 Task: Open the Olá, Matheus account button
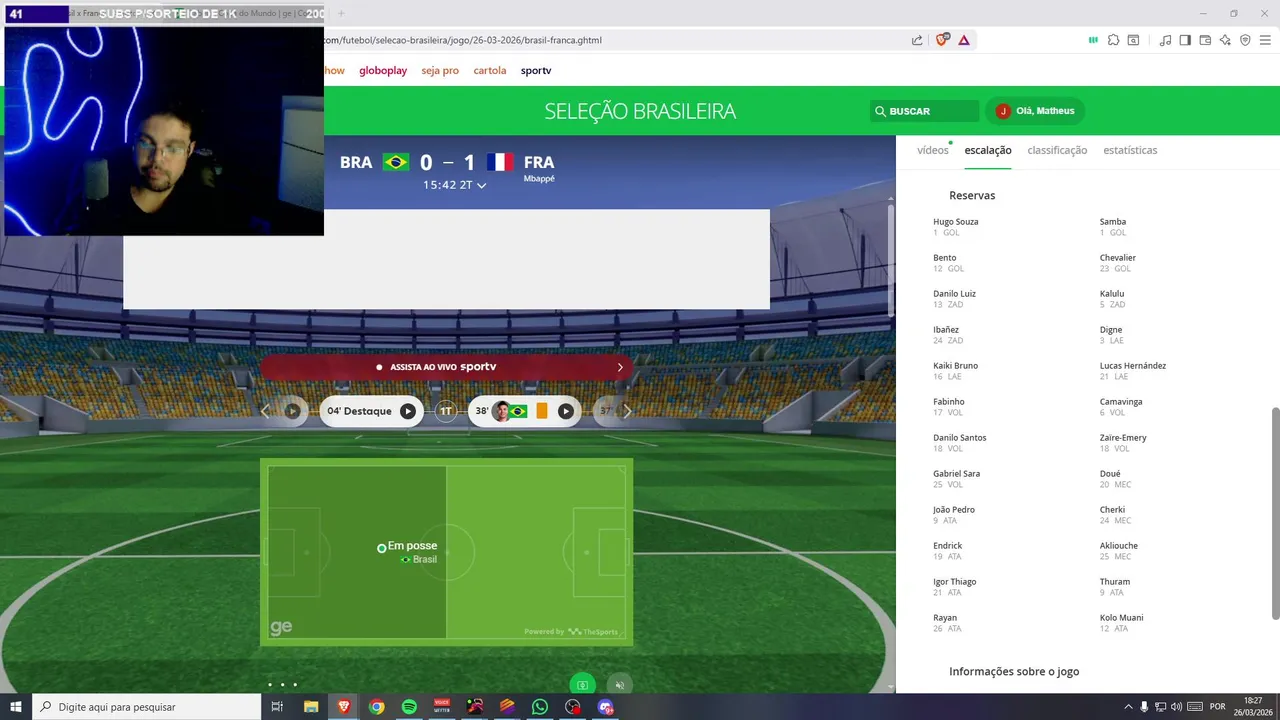pyautogui.click(x=1035, y=111)
